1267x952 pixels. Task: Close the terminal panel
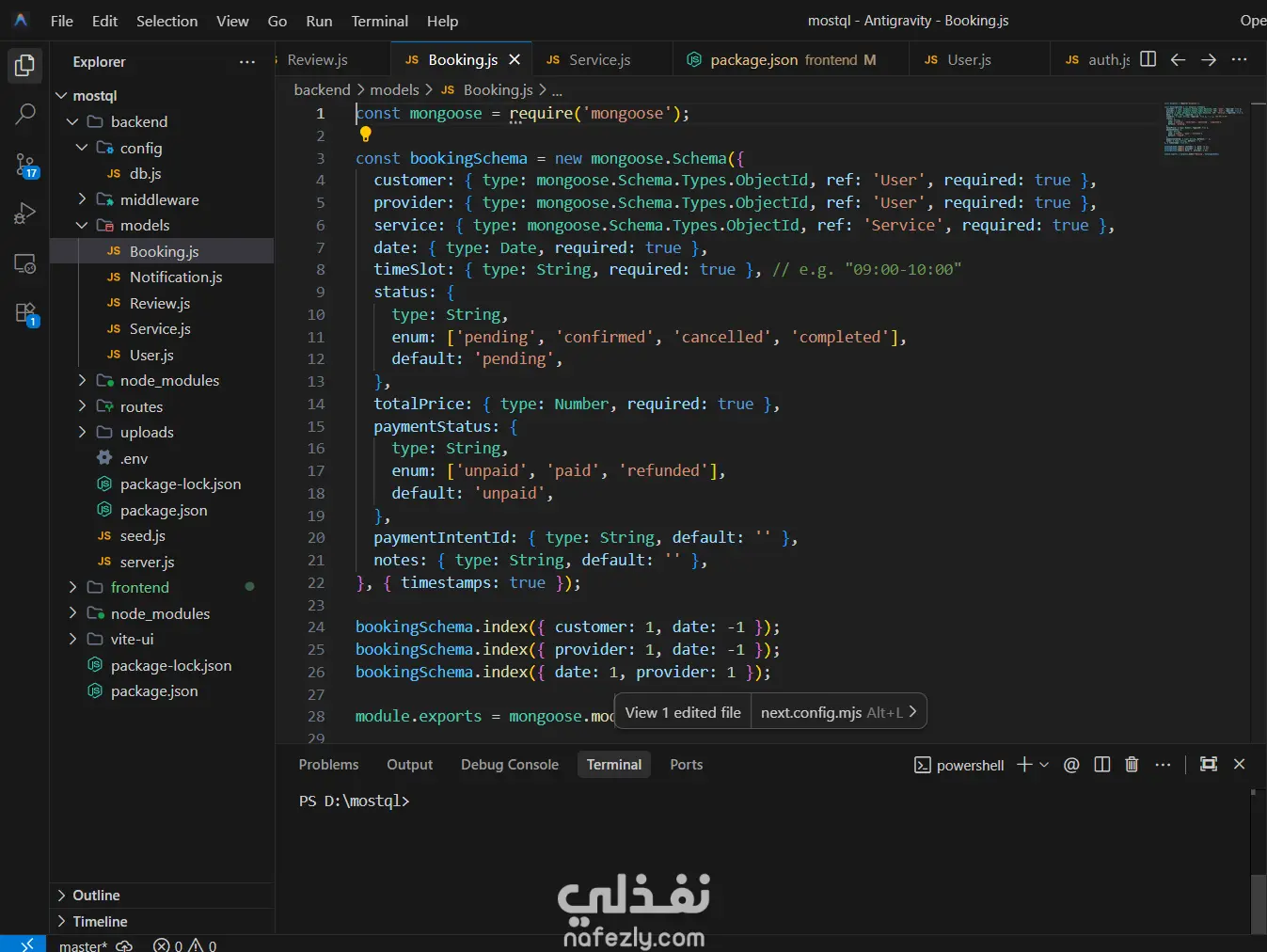click(x=1239, y=765)
